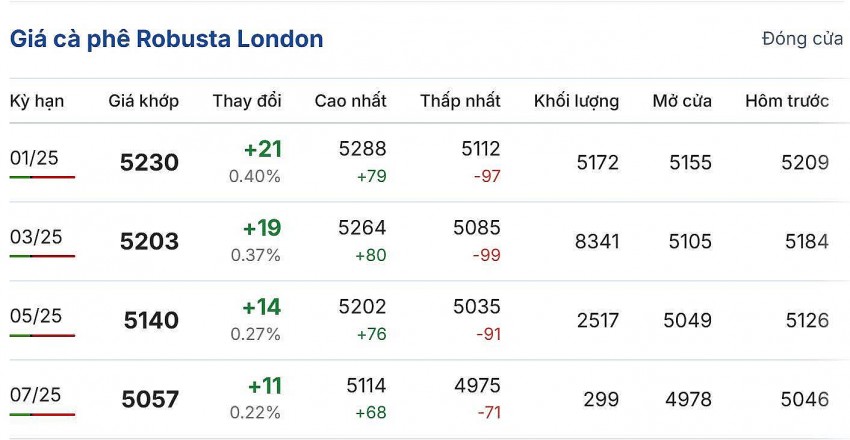The image size is (850, 440).
Task: Click the 8341 volume value
Action: [598, 241]
